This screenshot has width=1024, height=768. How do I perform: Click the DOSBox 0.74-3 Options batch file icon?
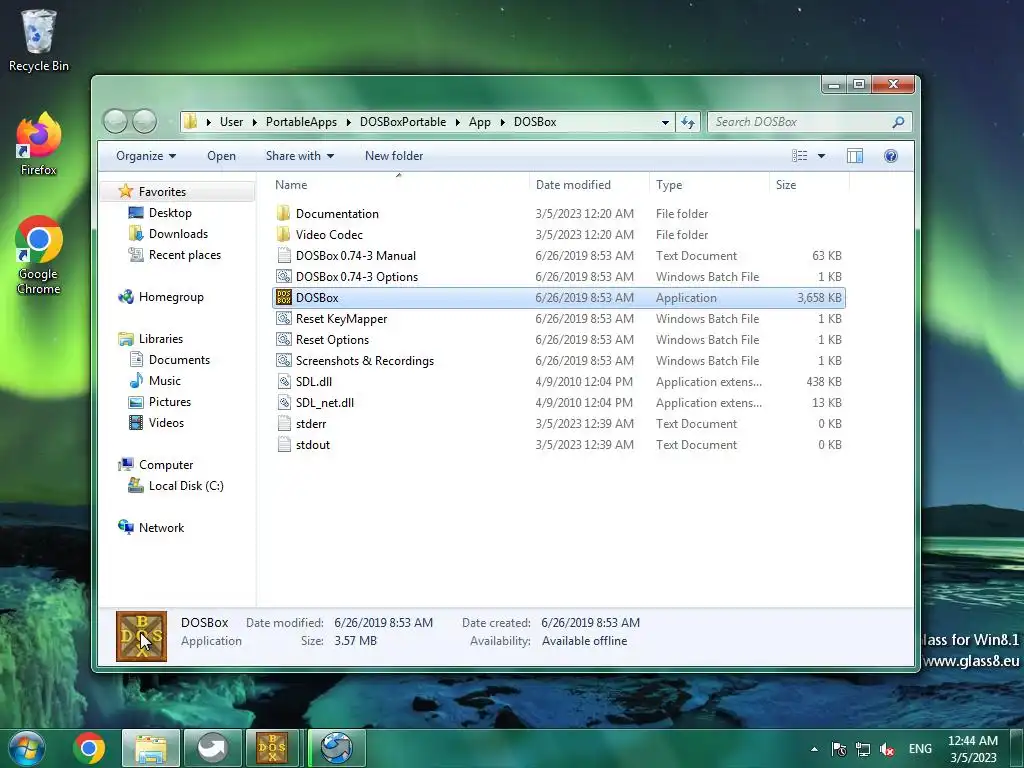click(283, 277)
